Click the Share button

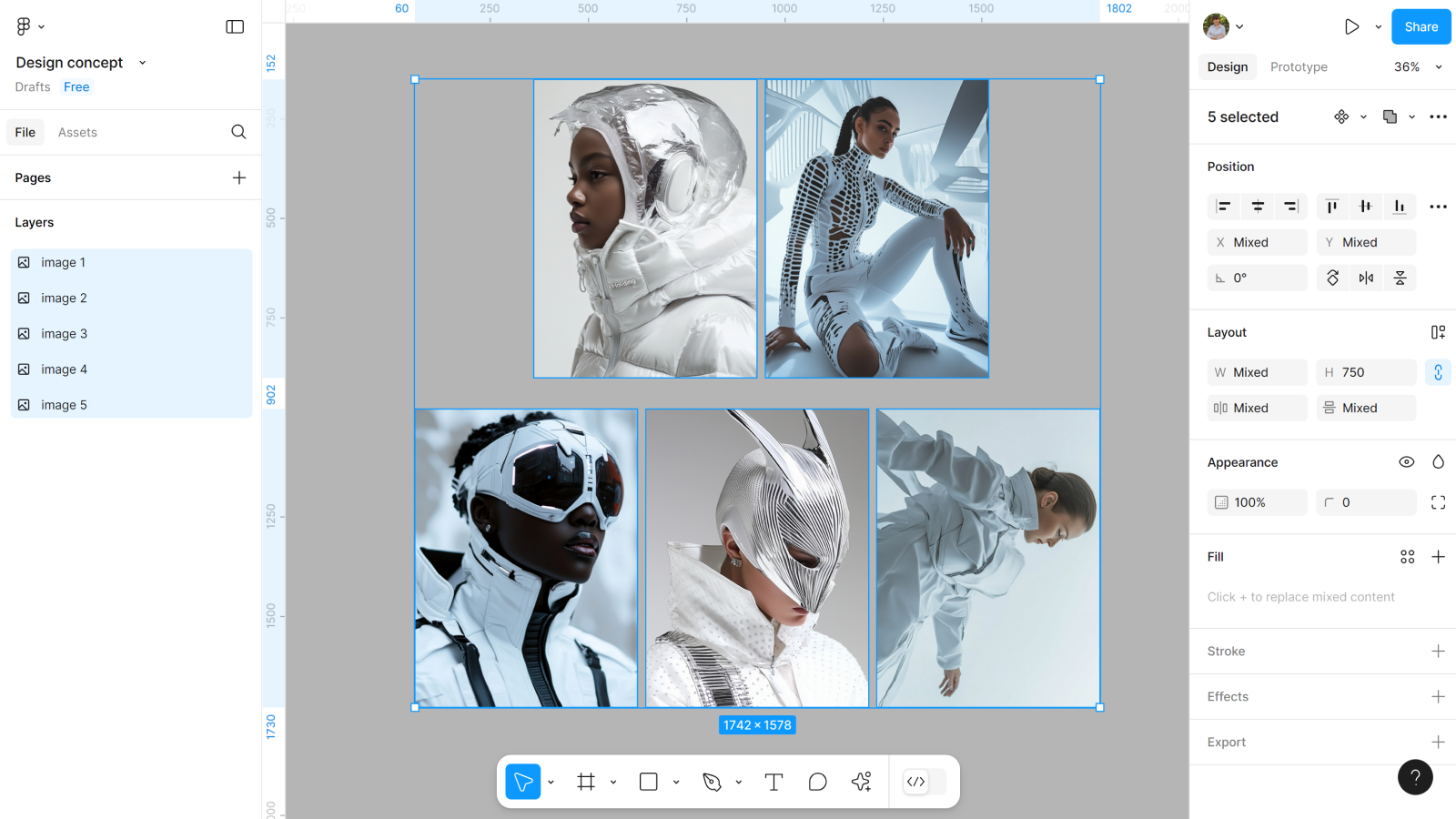click(1421, 27)
